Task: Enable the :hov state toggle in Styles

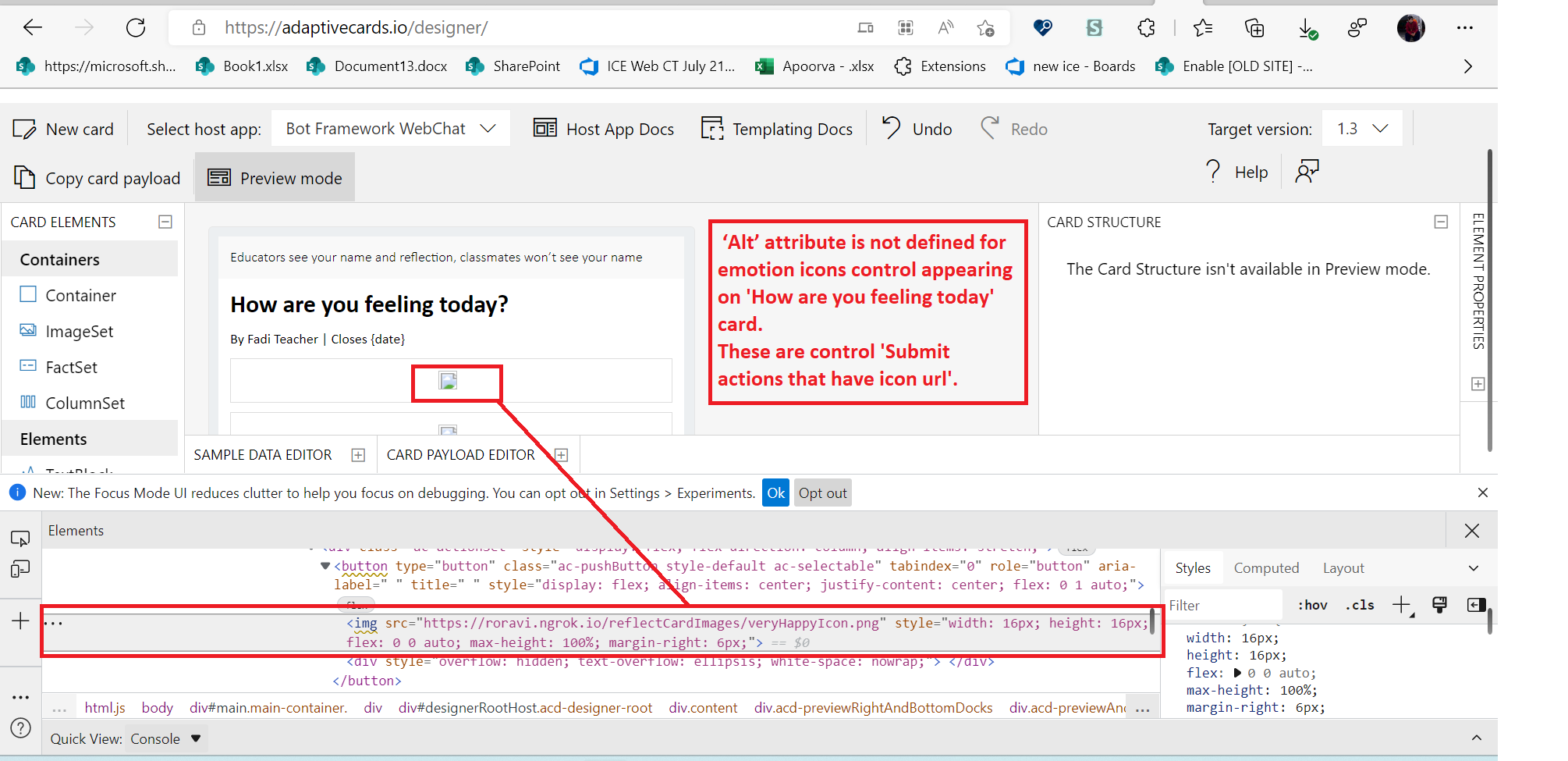Action: (x=1311, y=605)
